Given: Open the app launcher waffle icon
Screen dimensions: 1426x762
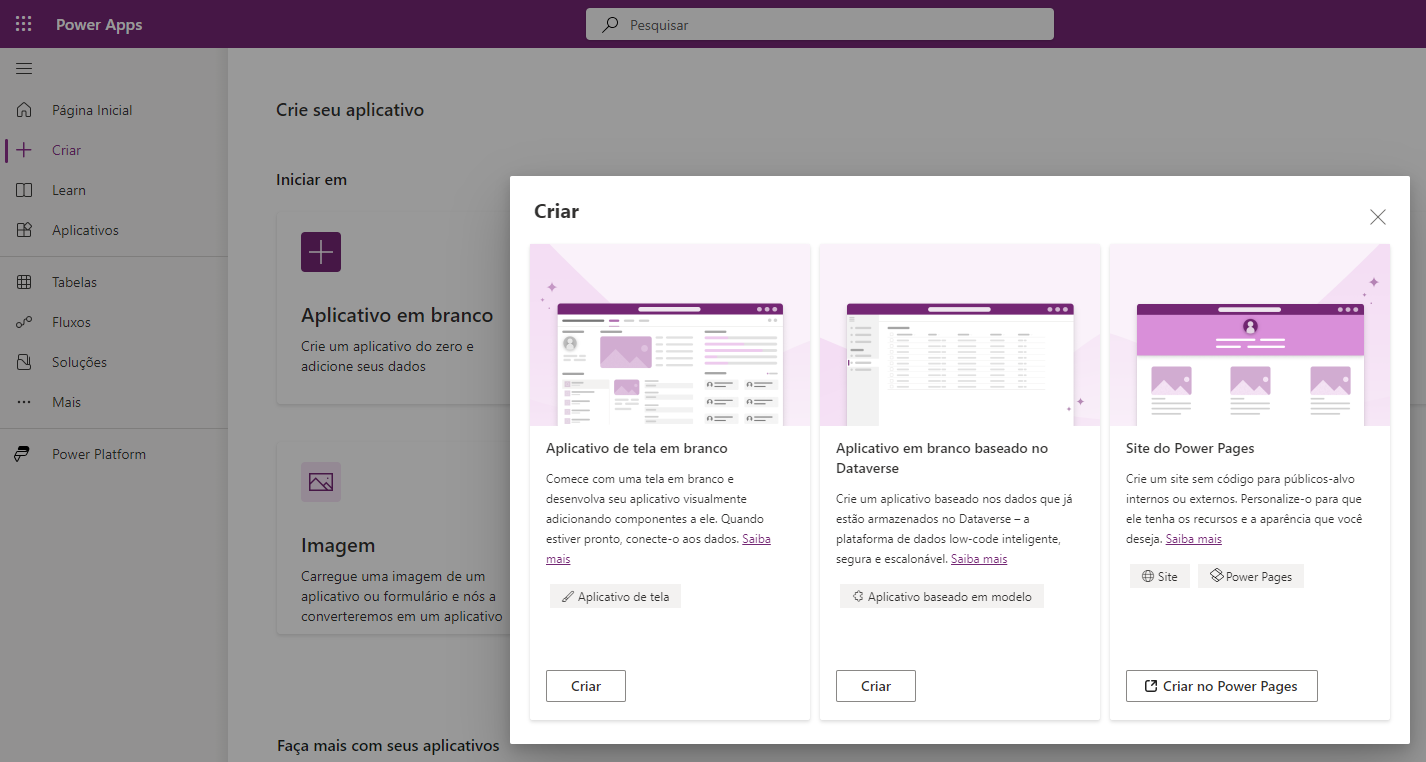Looking at the screenshot, I should pyautogui.click(x=24, y=24).
